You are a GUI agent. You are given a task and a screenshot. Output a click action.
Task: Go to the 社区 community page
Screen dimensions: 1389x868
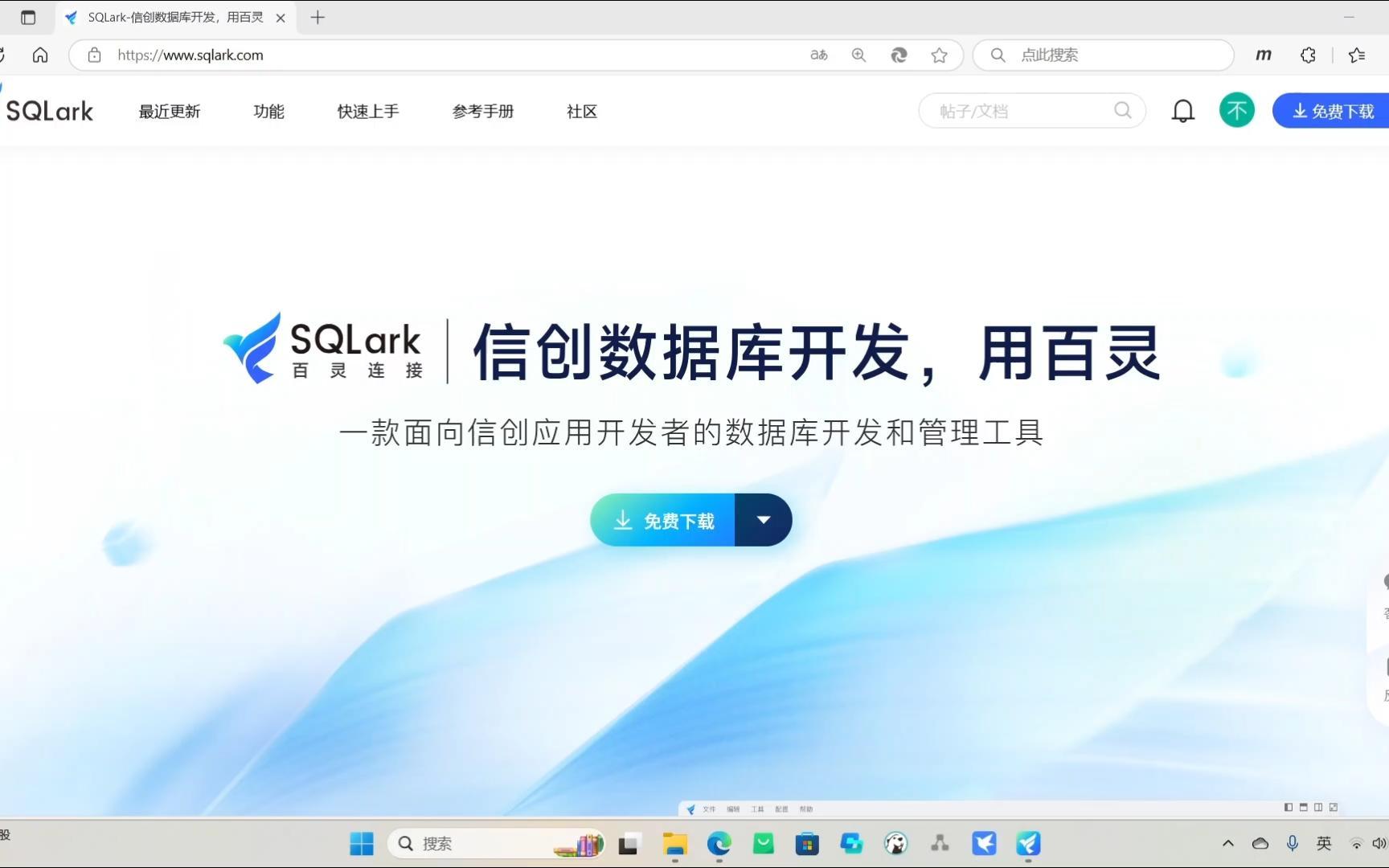pyautogui.click(x=582, y=112)
